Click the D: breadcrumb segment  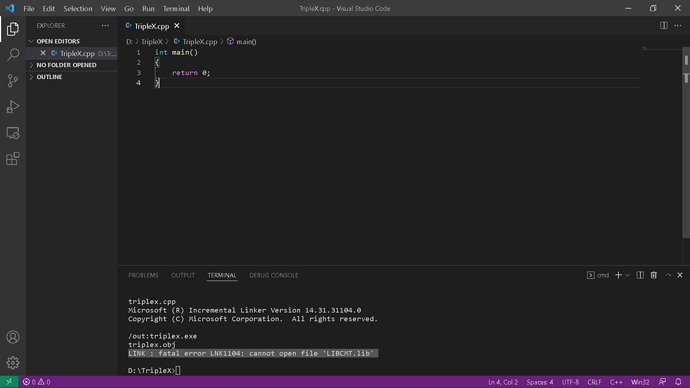[x=129, y=42]
